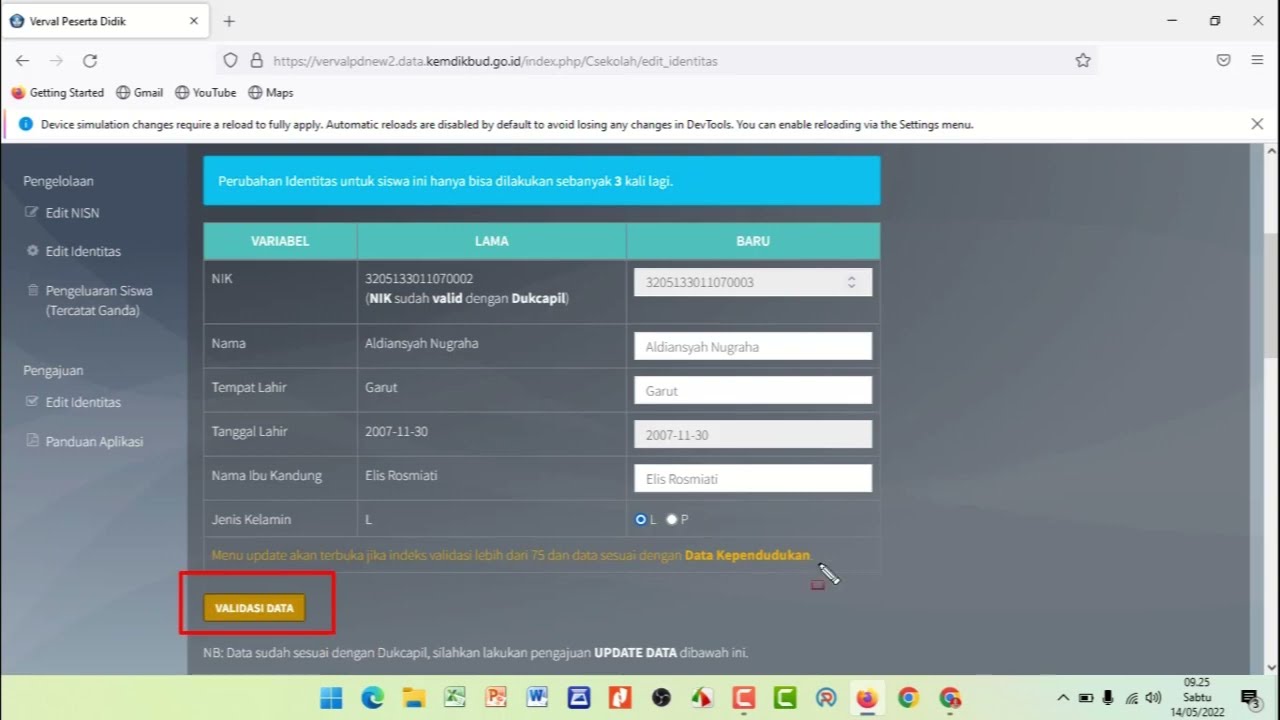The height and width of the screenshot is (720, 1280).
Task: Open Edit Identitas under Pengajuan
Action: click(73, 402)
